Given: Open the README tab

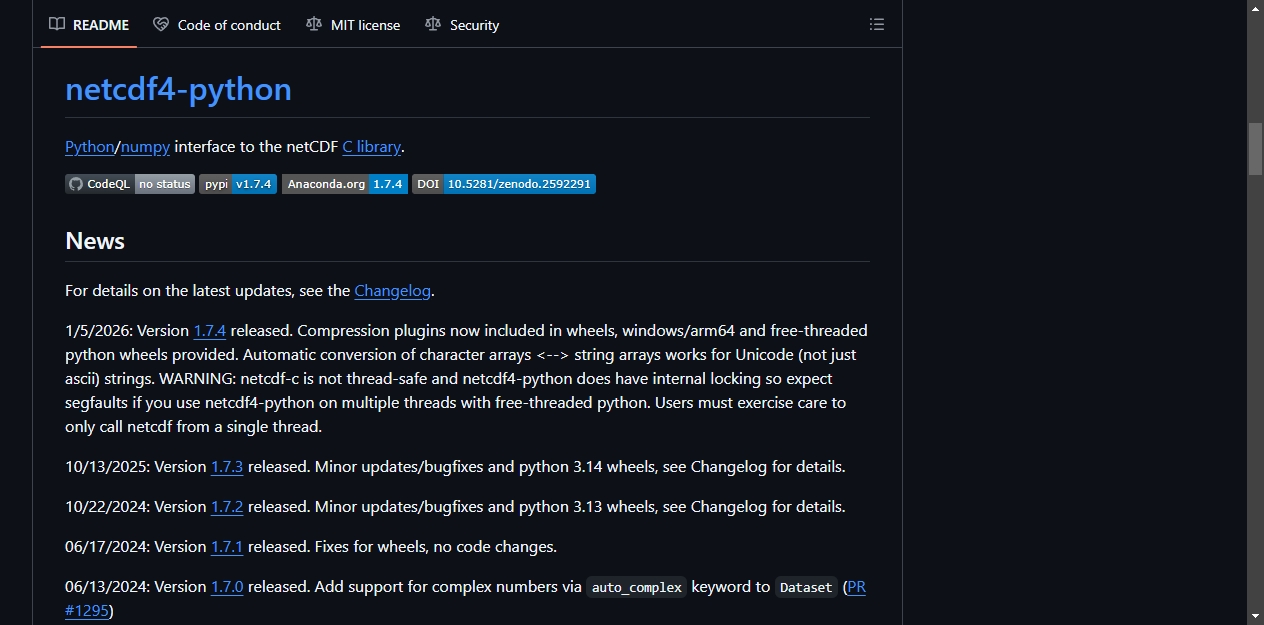Looking at the screenshot, I should [x=89, y=25].
